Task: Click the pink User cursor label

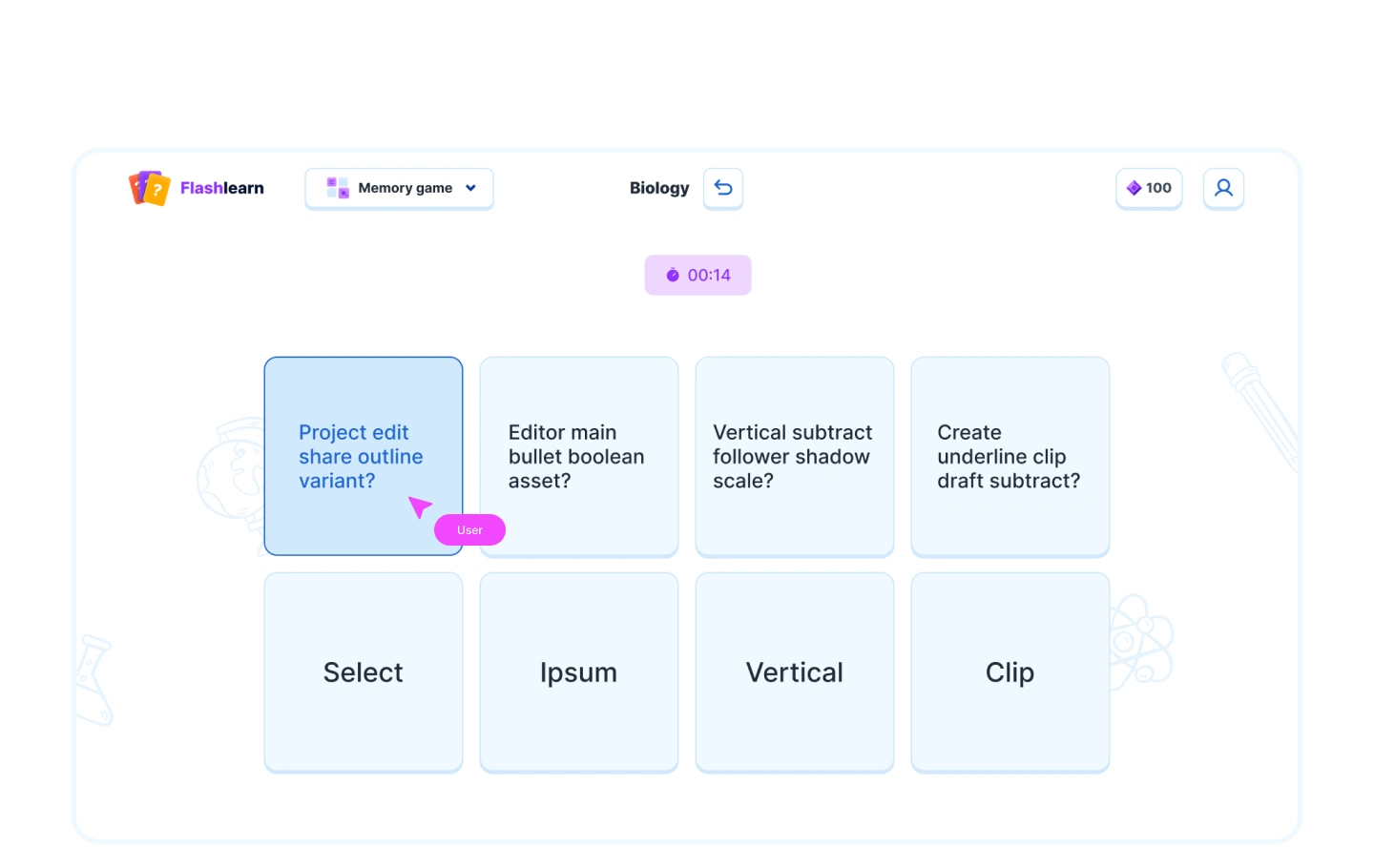Action: (469, 530)
